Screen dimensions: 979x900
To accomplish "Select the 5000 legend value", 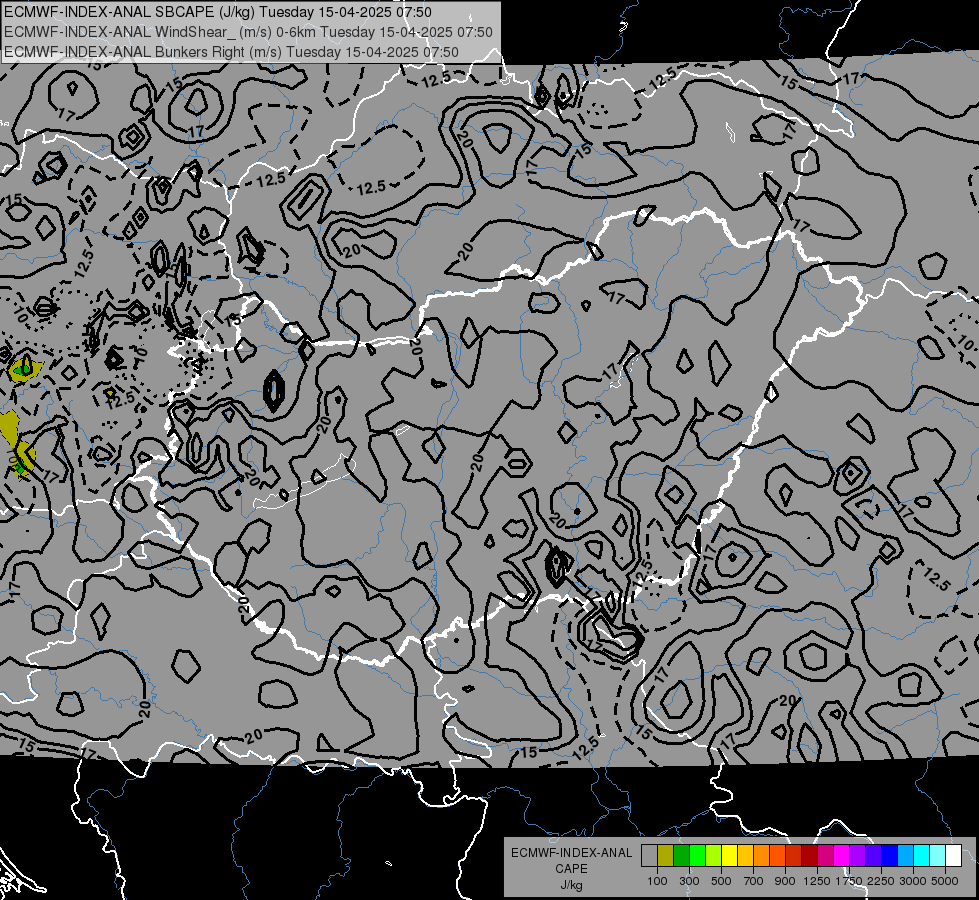I will pos(945,881).
